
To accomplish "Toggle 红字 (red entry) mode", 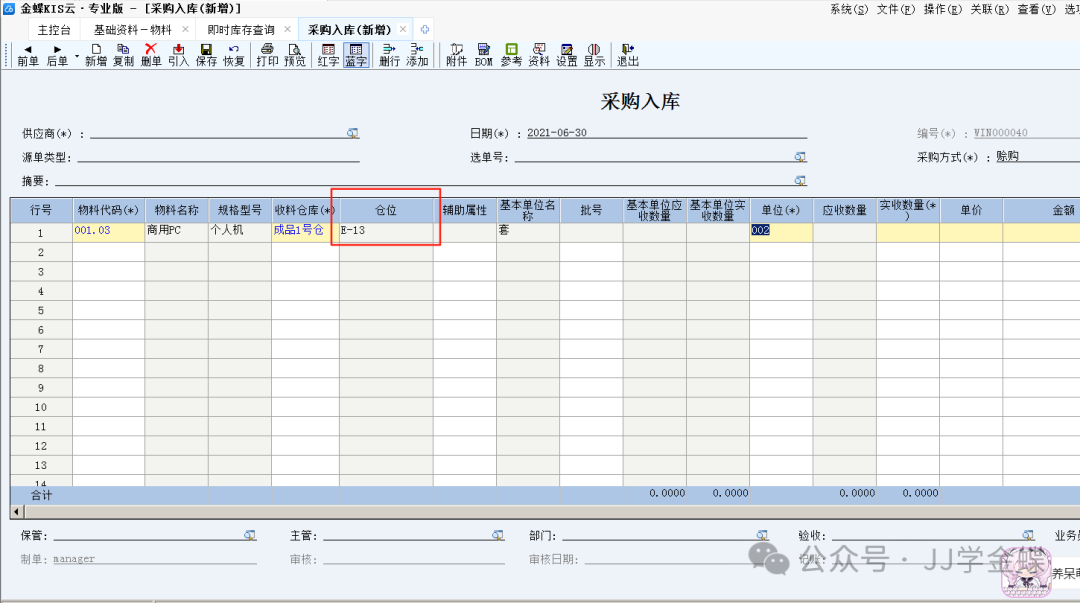I will pos(328,54).
